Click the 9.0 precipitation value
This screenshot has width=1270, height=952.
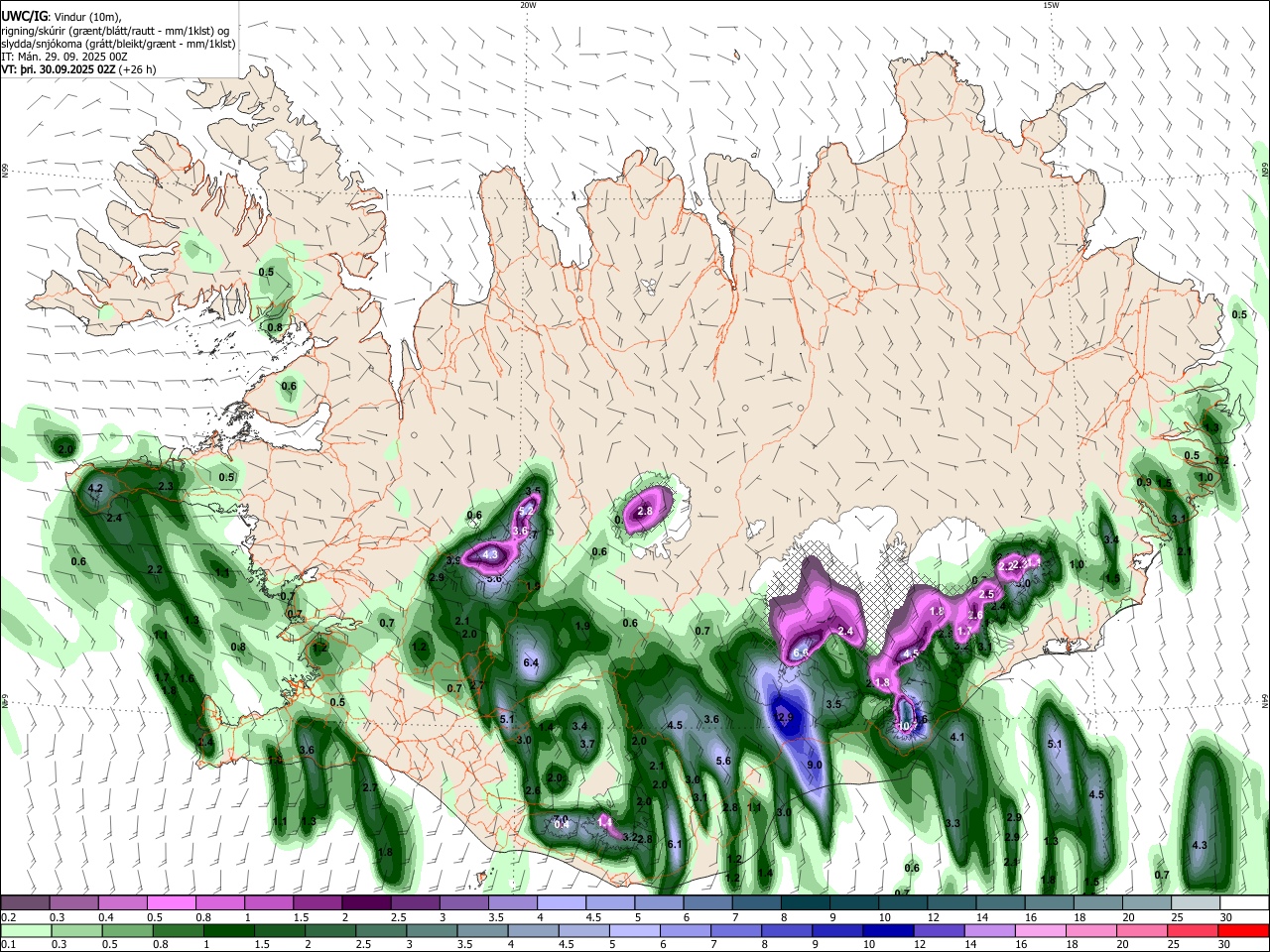click(x=815, y=765)
